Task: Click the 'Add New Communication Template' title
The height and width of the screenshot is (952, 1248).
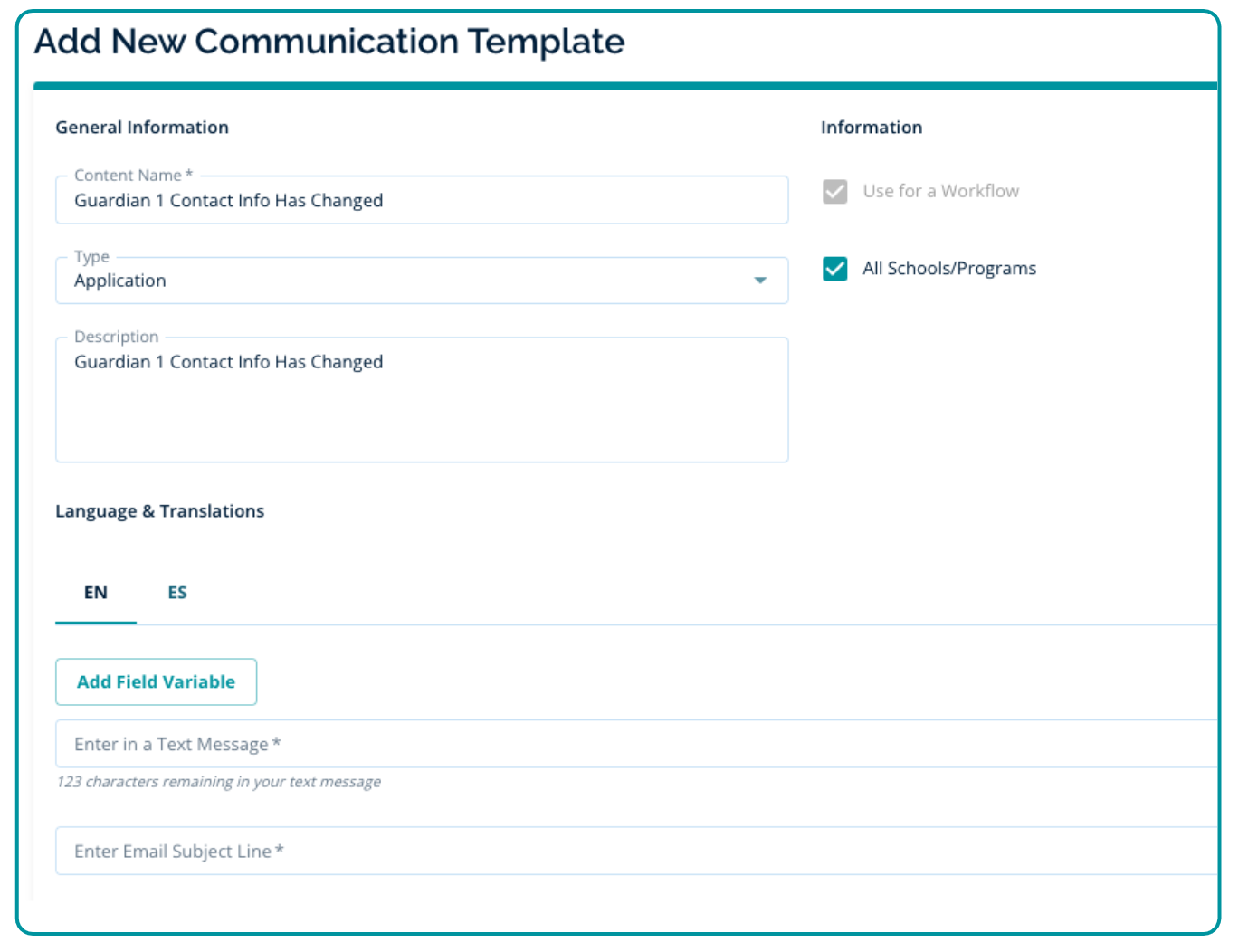Action: pos(329,42)
